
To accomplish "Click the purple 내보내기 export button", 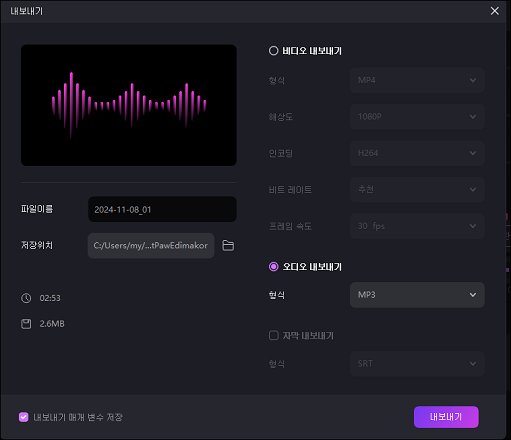I will tap(446, 417).
